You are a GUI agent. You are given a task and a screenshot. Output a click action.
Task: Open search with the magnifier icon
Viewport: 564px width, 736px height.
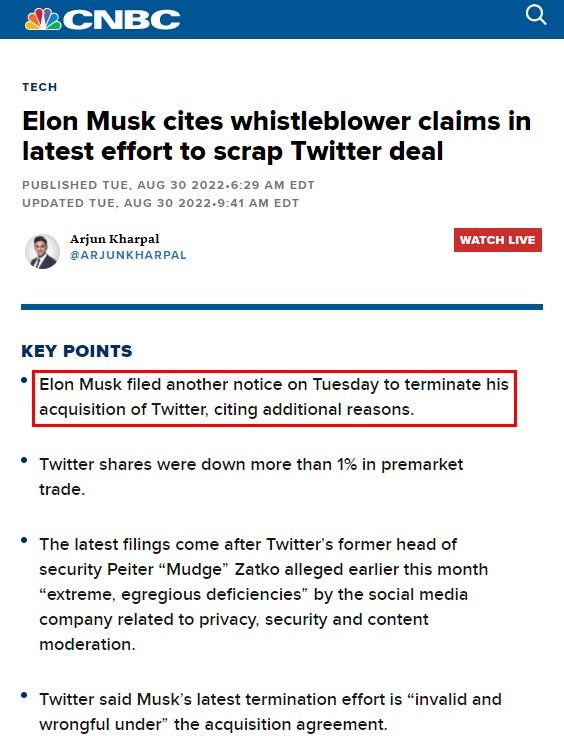(536, 15)
